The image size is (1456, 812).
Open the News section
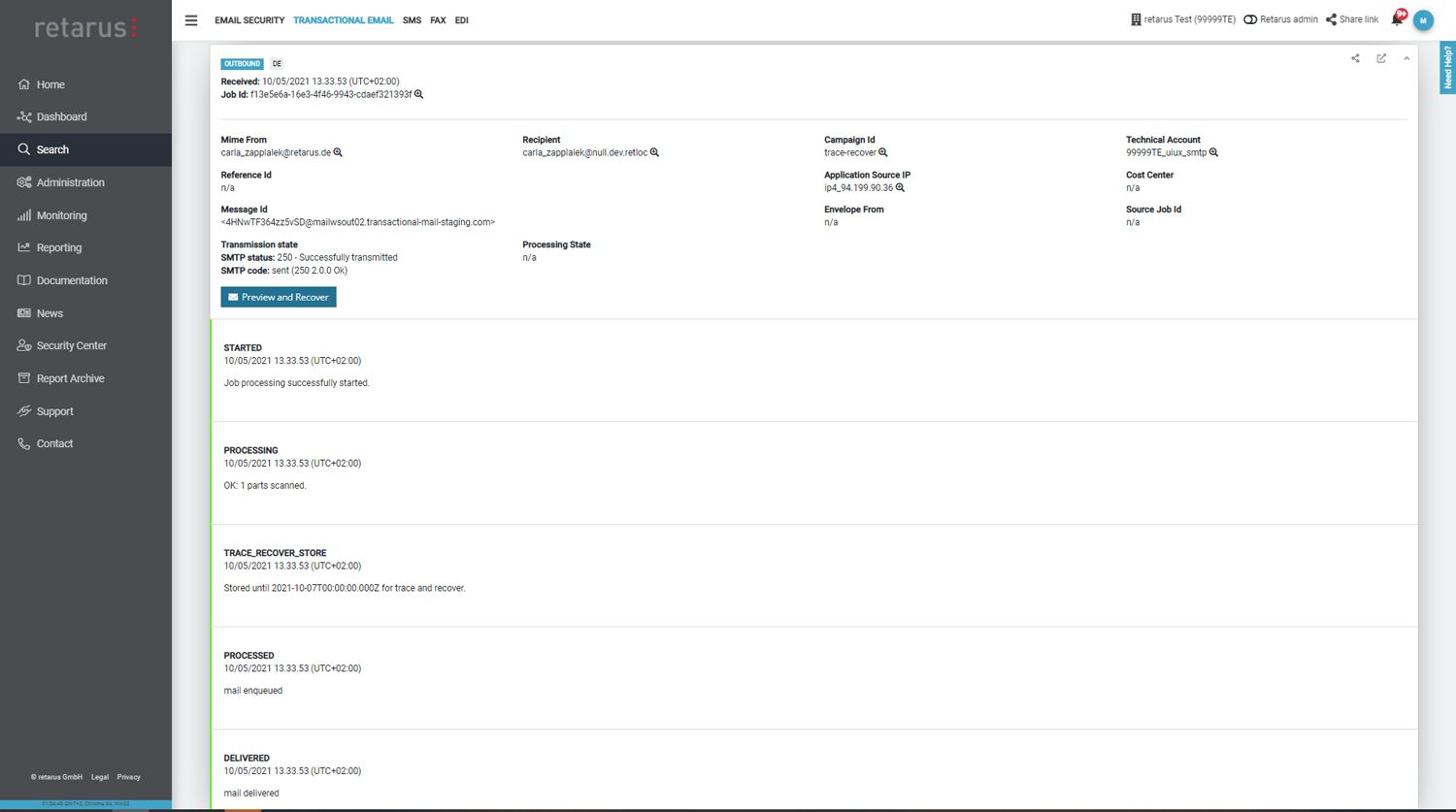pyautogui.click(x=50, y=313)
